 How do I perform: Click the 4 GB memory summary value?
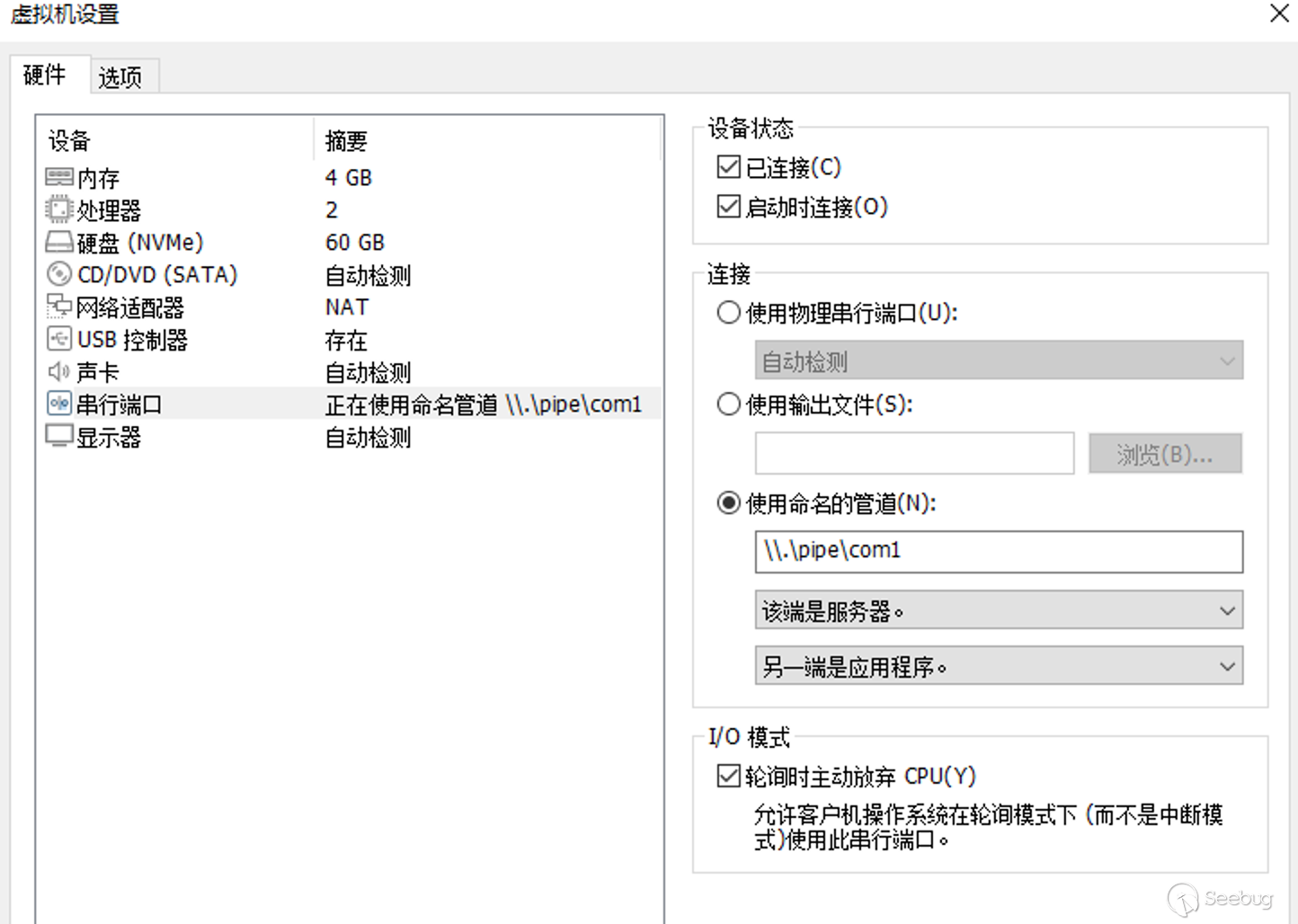pyautogui.click(x=349, y=178)
